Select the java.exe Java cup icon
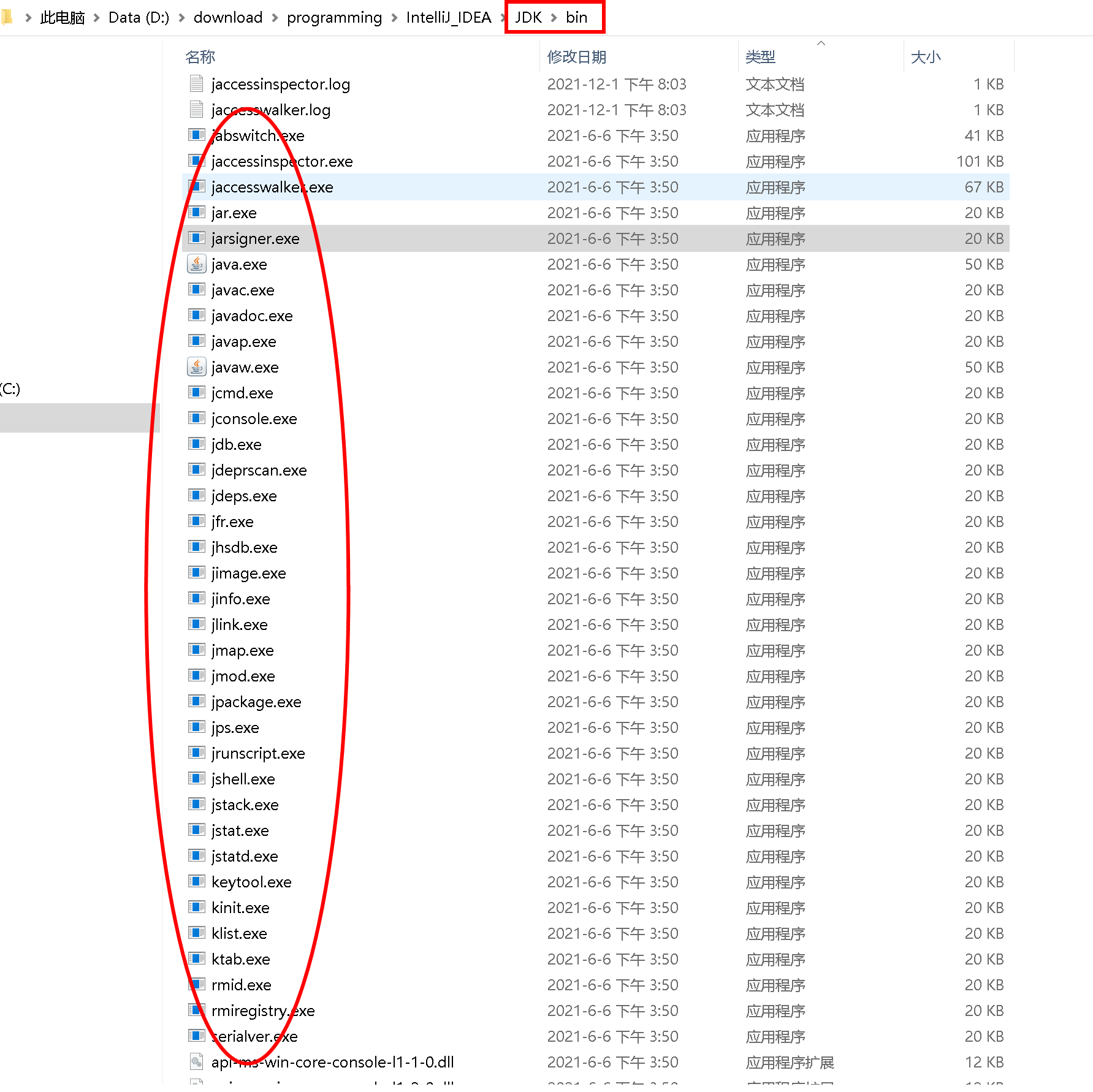This screenshot has height=1092, width=1093. [x=196, y=264]
